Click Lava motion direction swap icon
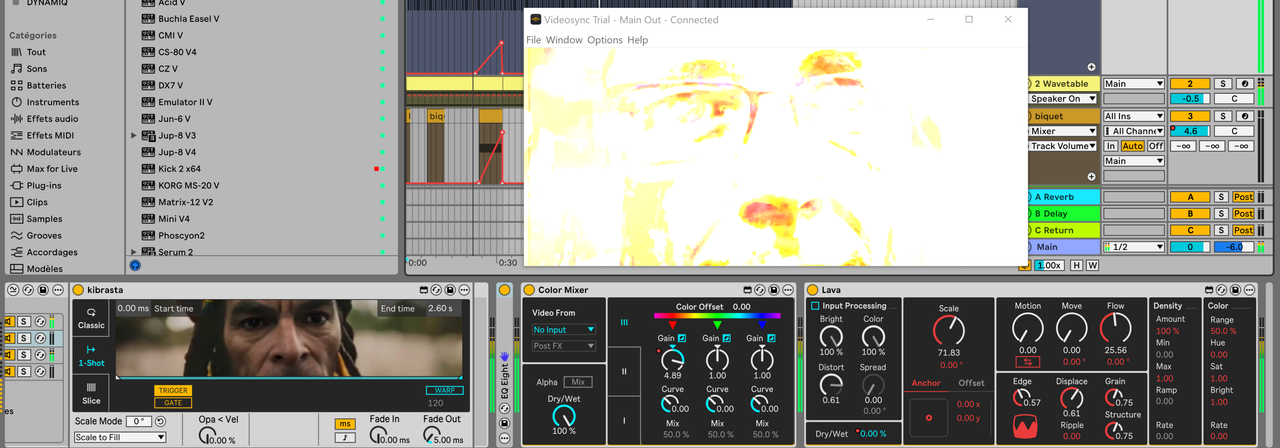 (1027, 362)
